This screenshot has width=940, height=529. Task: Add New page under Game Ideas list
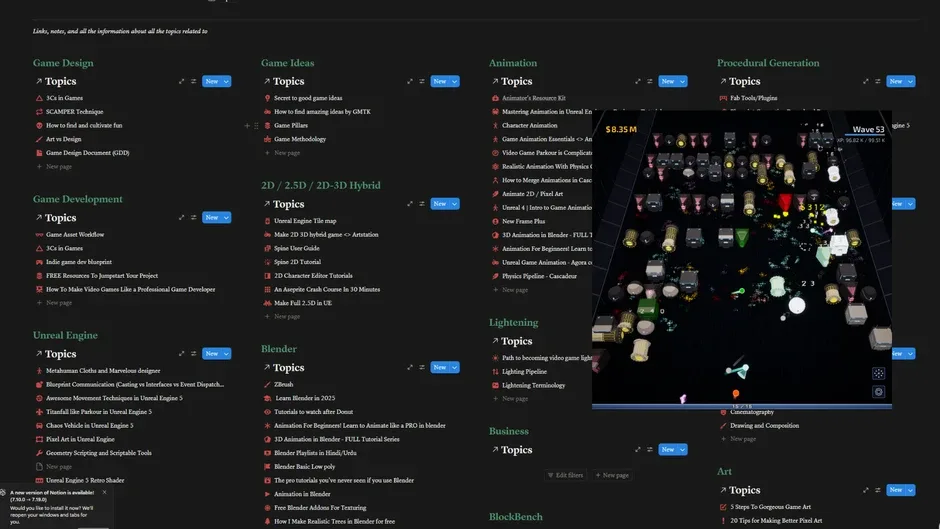click(x=282, y=153)
